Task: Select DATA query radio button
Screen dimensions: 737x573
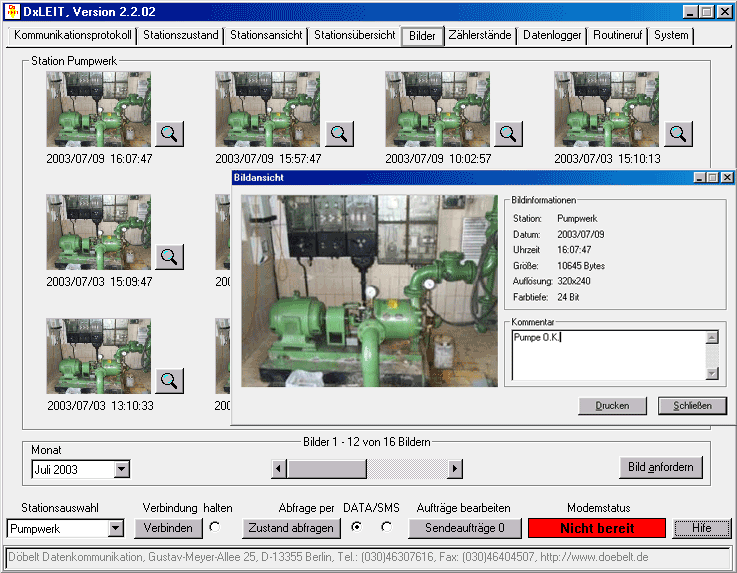Action: click(357, 527)
